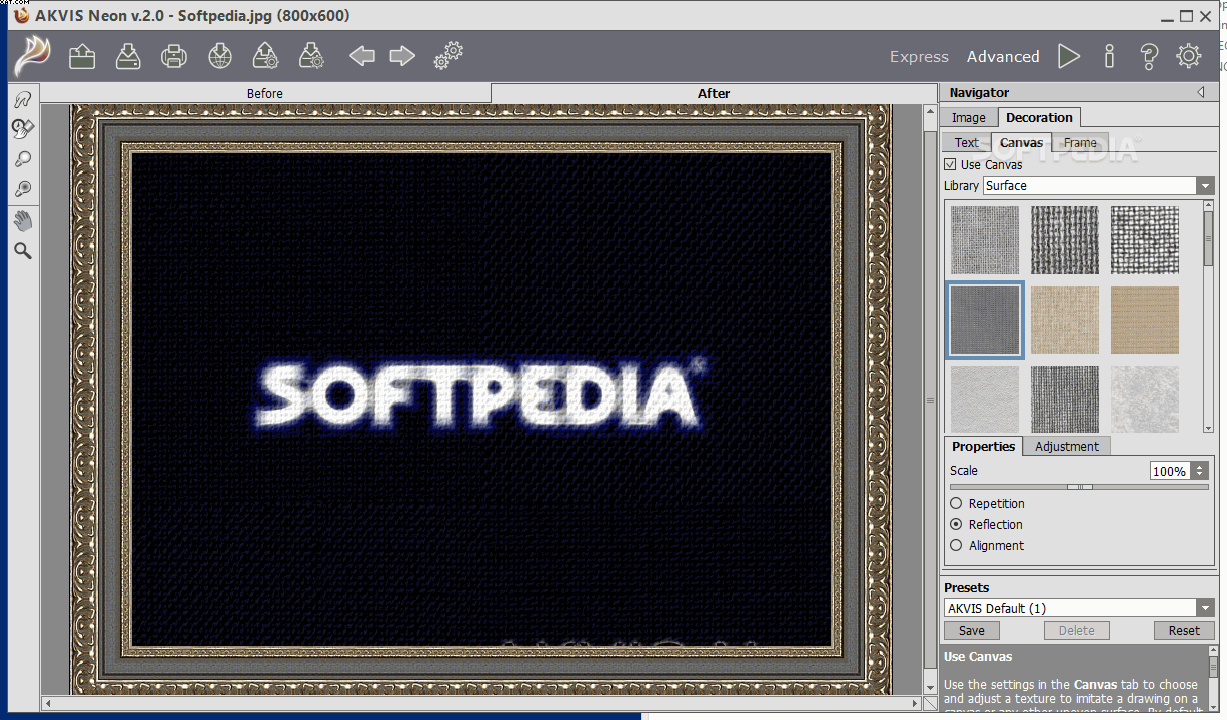Click the Save preset button

972,630
